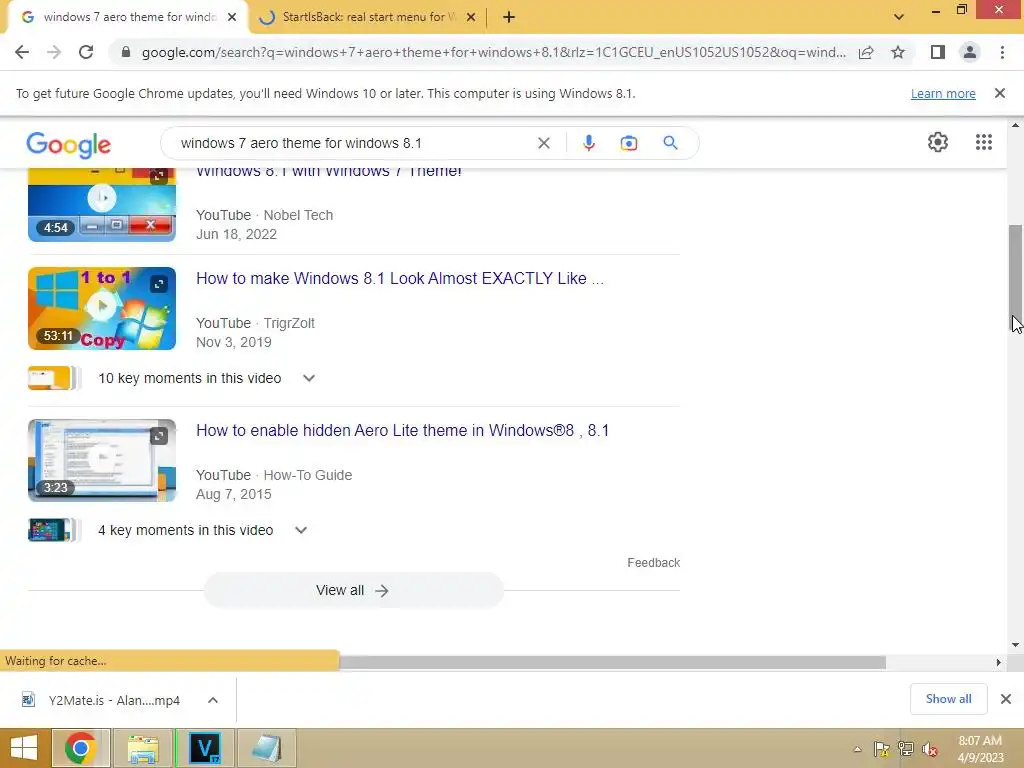The height and width of the screenshot is (768, 1024).
Task: Open the tab search dropdown
Action: 899,17
